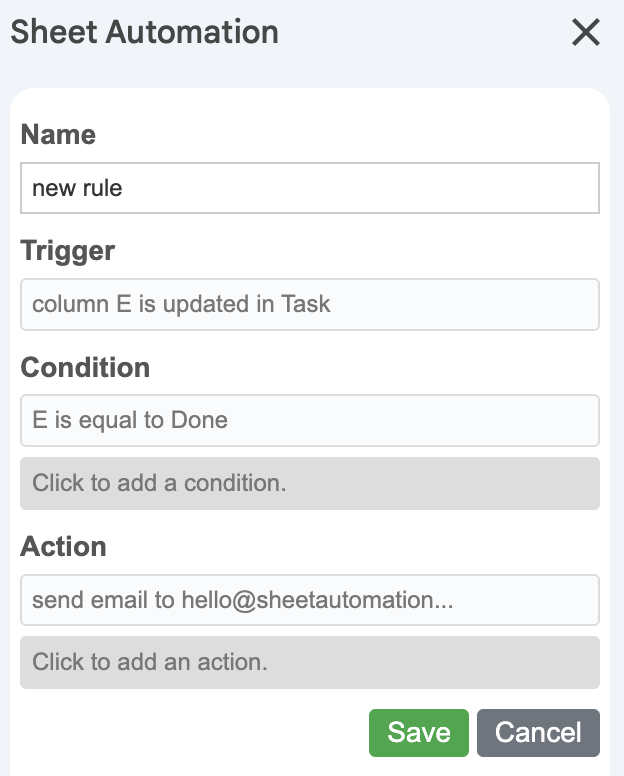Click the Name section label
This screenshot has height=776, width=624.
(58, 135)
